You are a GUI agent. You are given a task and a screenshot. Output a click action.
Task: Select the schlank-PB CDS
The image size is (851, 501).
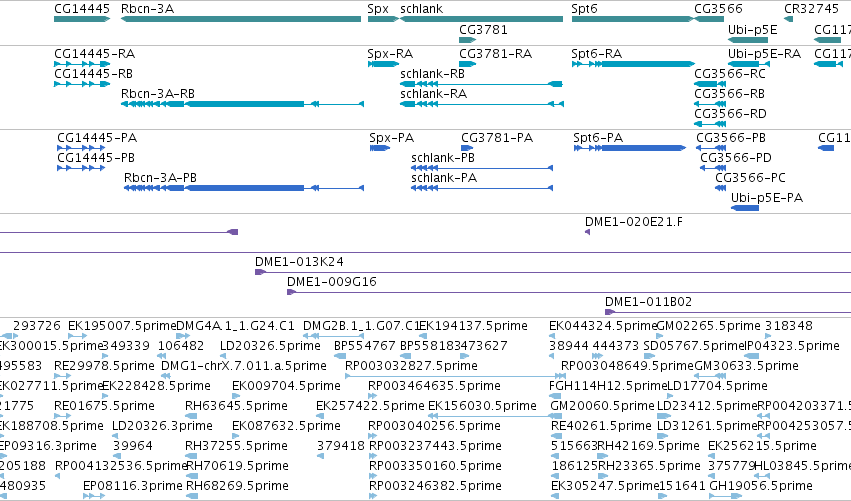click(x=482, y=168)
